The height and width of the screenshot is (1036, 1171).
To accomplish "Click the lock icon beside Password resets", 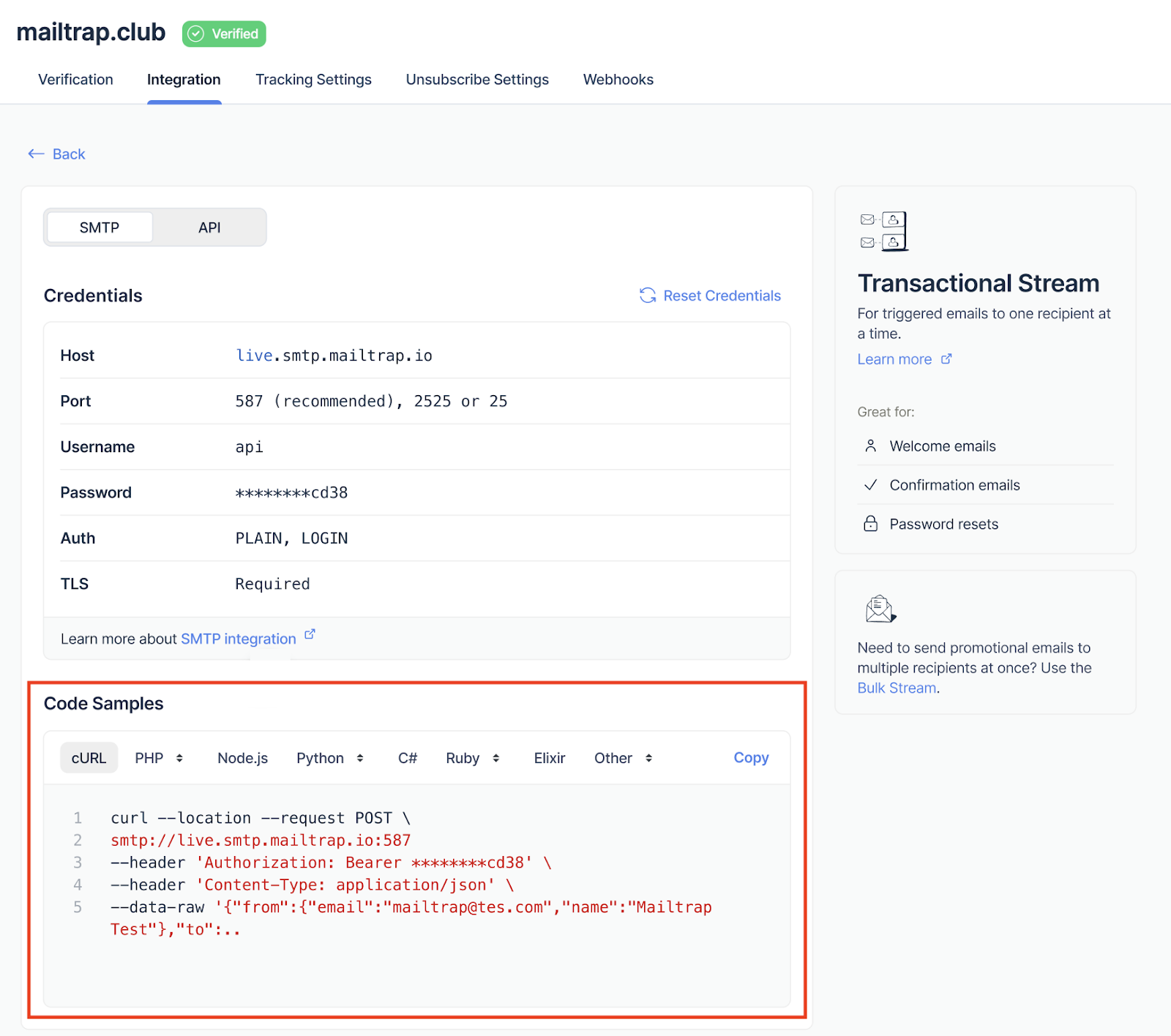I will click(x=870, y=523).
